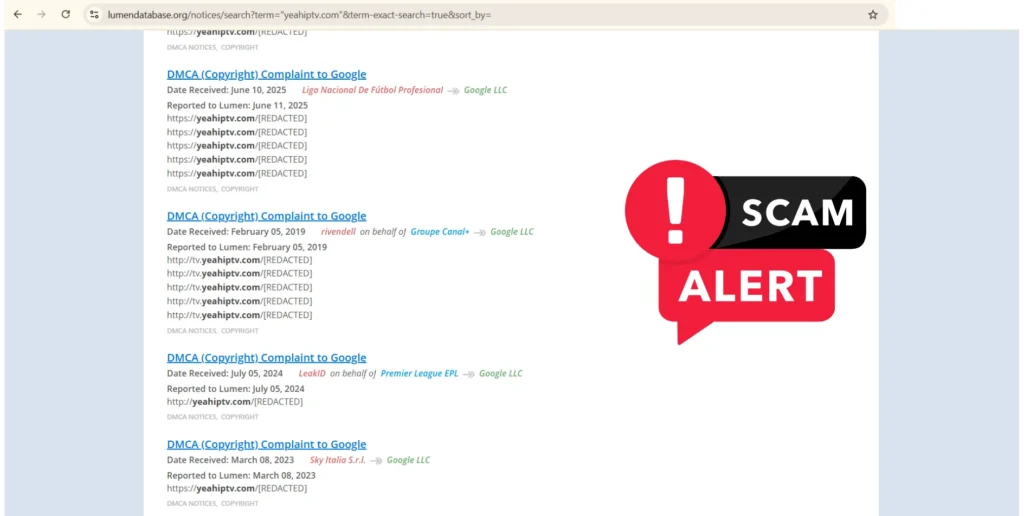Open the March 08, 2023 DMCA Complaint link
Image resolution: width=1024 pixels, height=516 pixels.
click(x=266, y=444)
